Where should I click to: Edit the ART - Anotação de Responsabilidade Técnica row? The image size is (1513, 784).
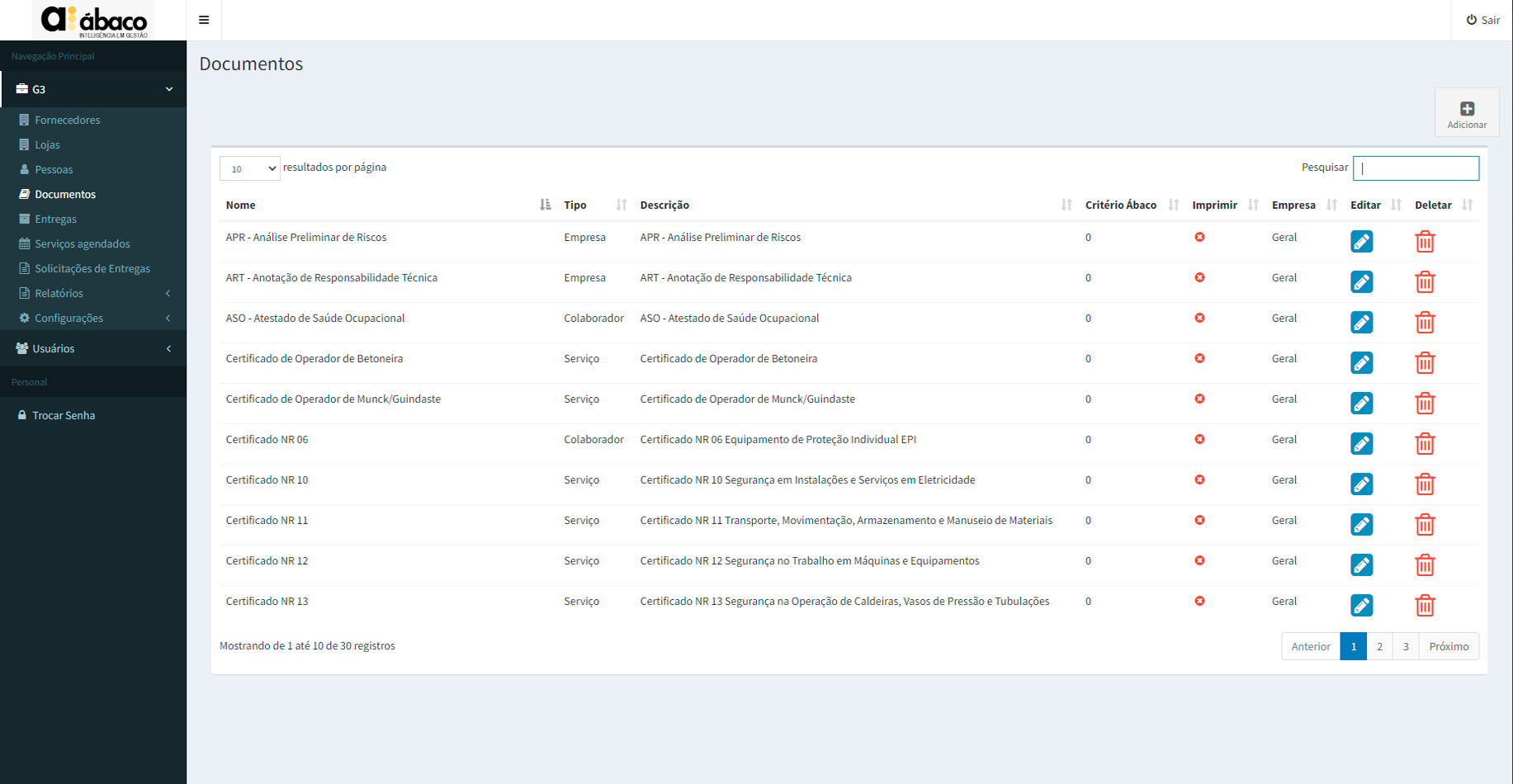[1362, 282]
